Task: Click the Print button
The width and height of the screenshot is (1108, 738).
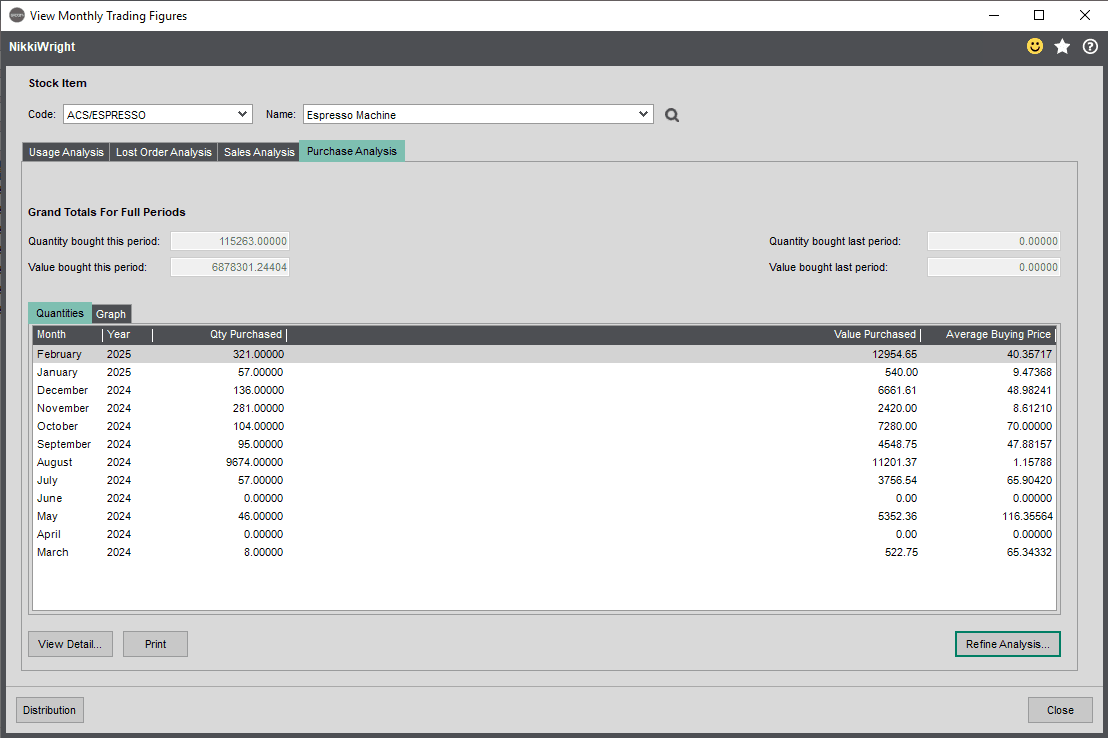Action: coord(155,644)
